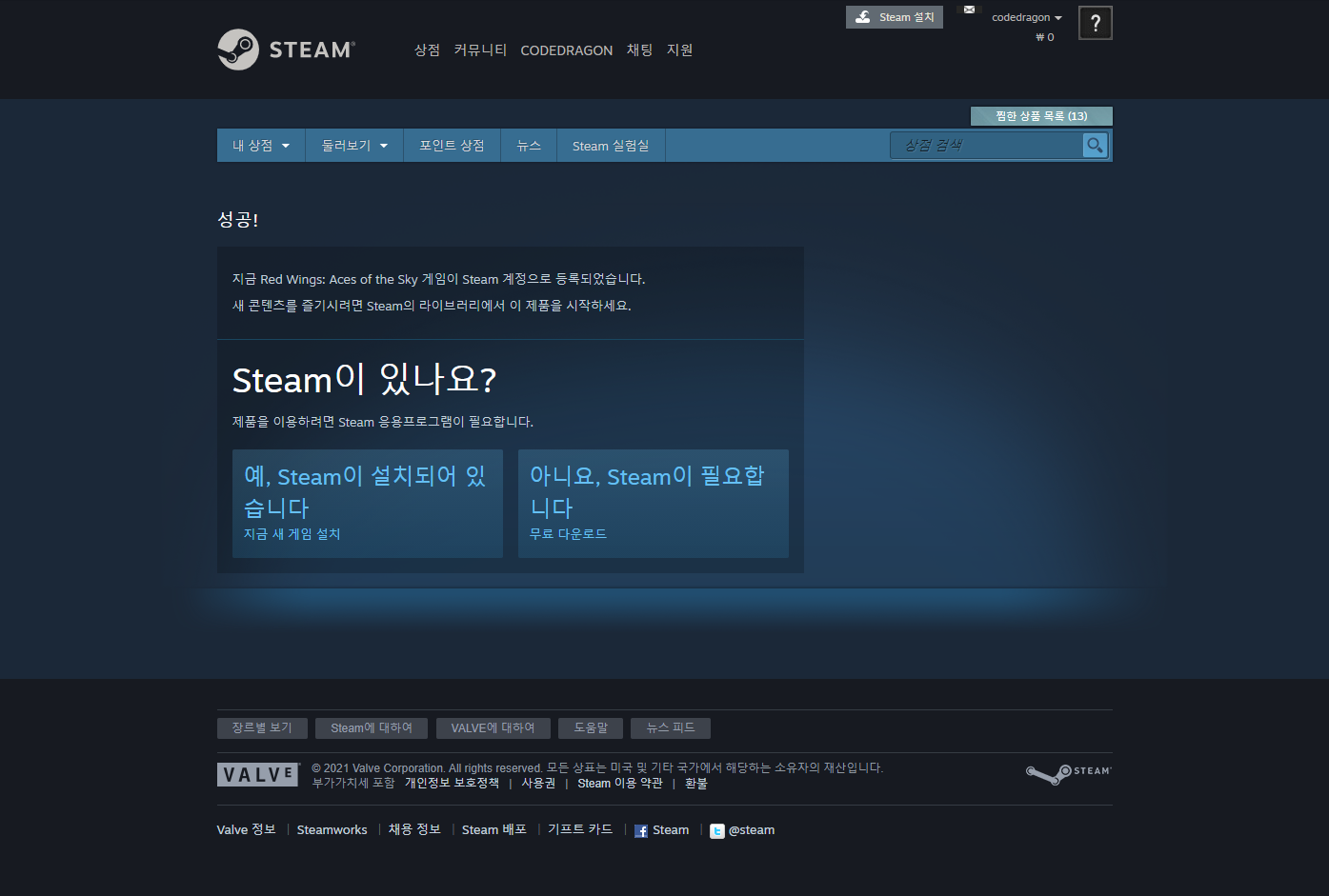Select 예, Steam이 설치되어 있습니다 option
Screen dimensions: 1329x896
tap(368, 504)
